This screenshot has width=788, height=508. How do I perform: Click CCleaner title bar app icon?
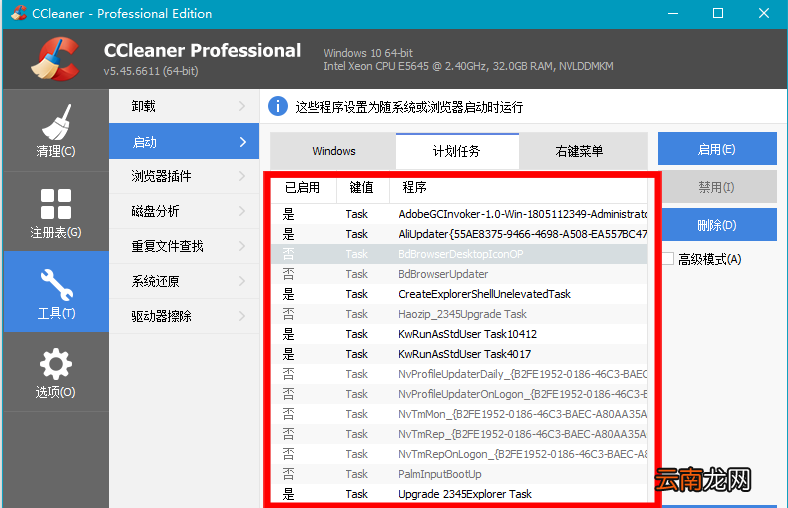point(19,13)
